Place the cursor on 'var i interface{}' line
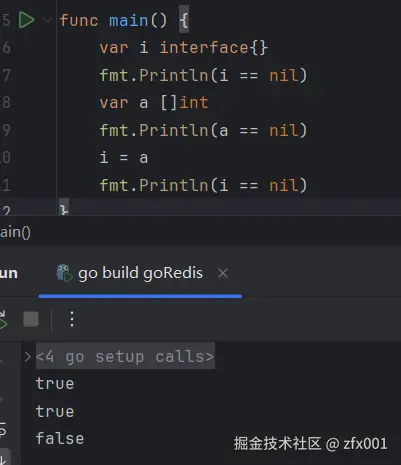Screen dimensions: 401x465 [183, 47]
